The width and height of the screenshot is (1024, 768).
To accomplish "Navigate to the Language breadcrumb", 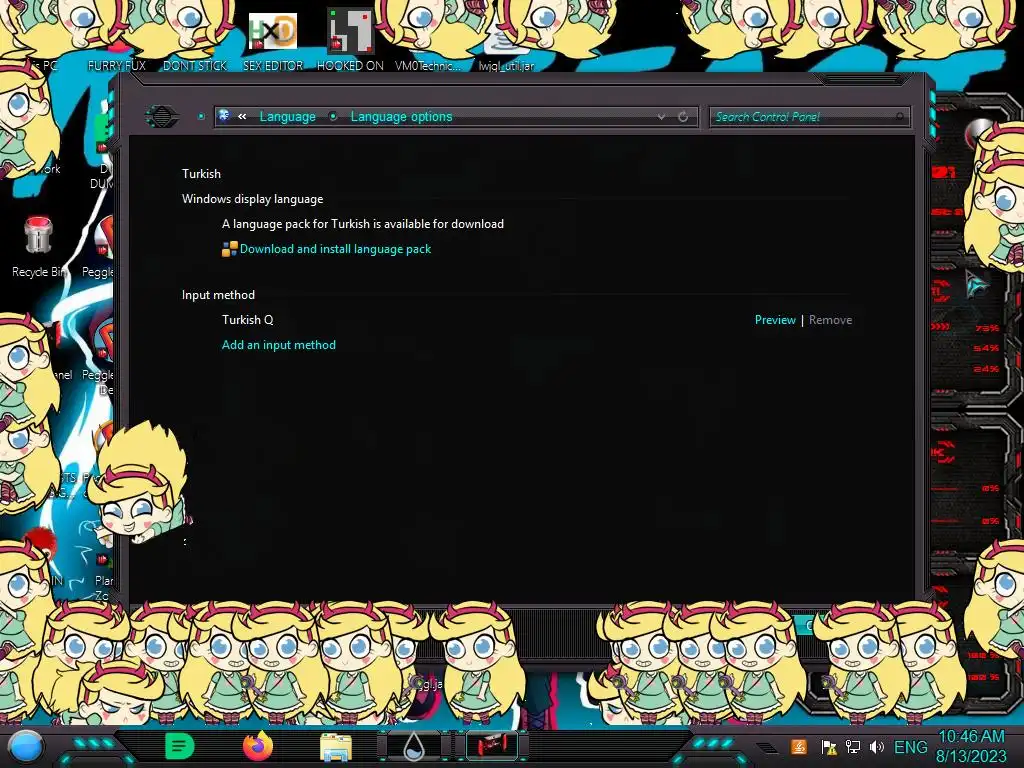I will [287, 117].
